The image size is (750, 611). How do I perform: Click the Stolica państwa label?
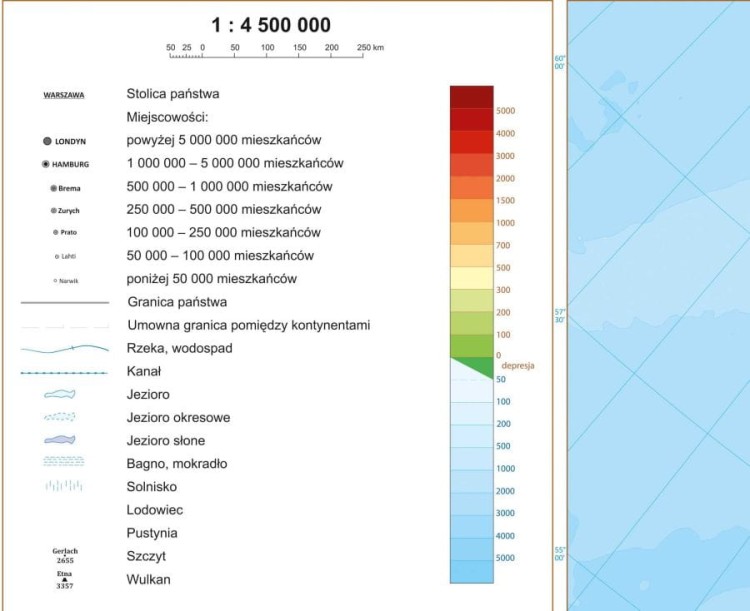[x=173, y=94]
